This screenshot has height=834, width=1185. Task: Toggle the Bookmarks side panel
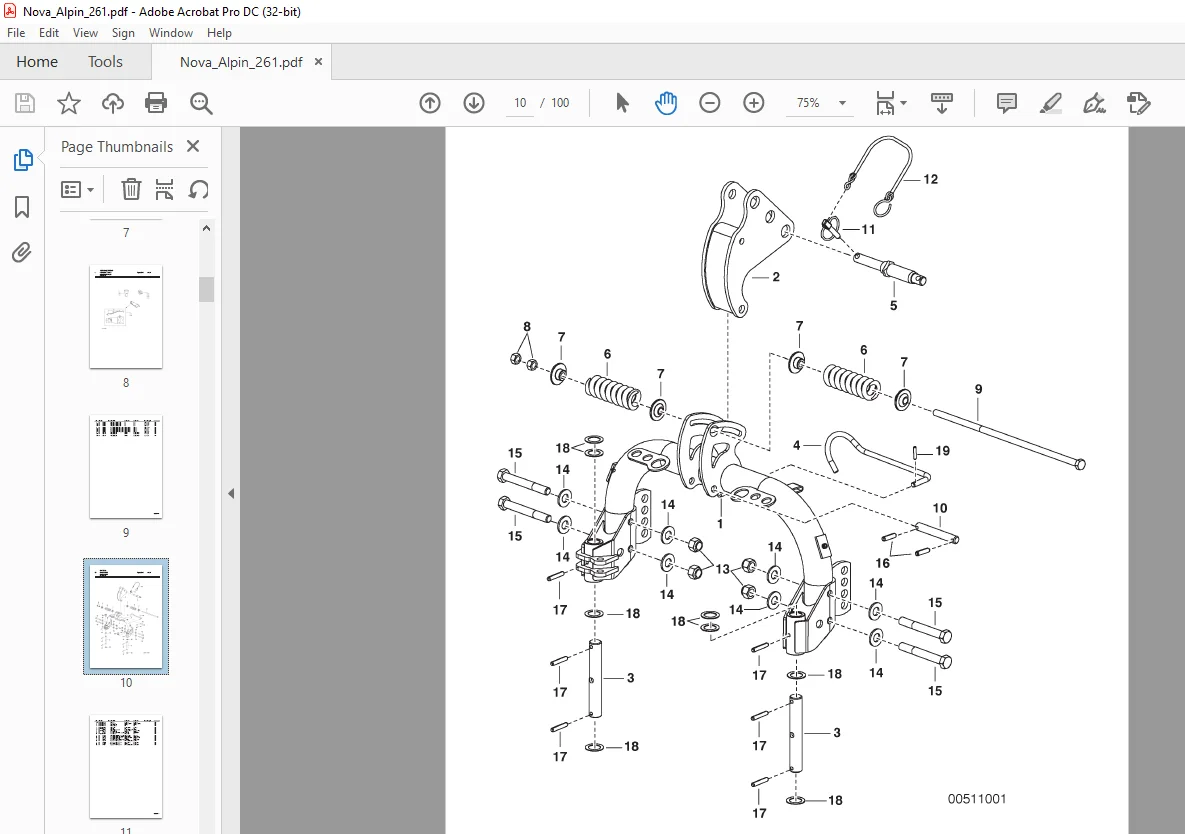[x=22, y=207]
